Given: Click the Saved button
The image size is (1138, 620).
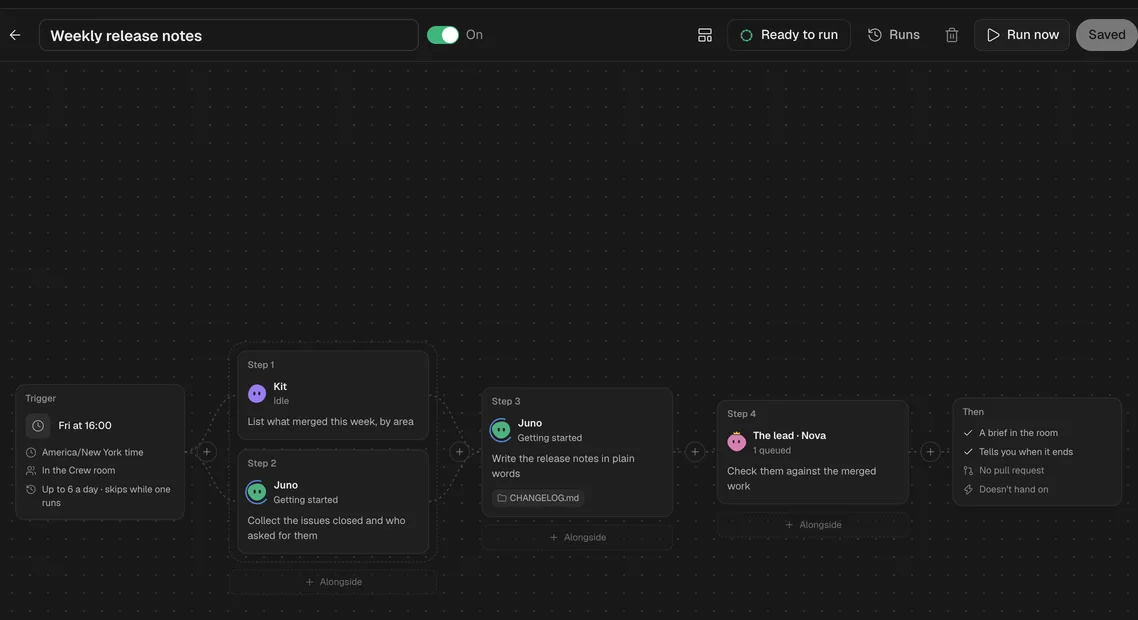Looking at the screenshot, I should pyautogui.click(x=1106, y=35).
